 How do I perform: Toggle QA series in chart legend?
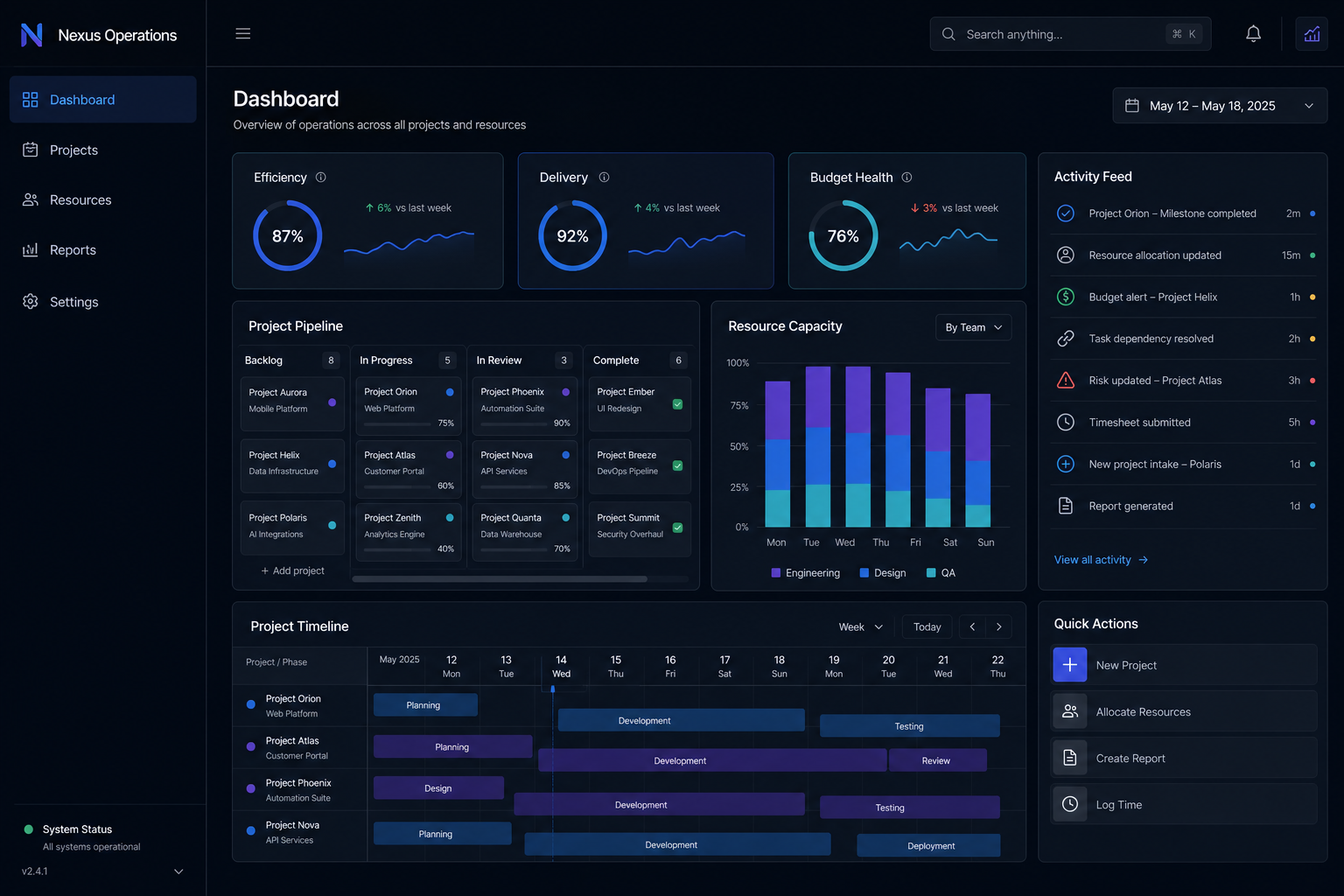pyautogui.click(x=941, y=573)
